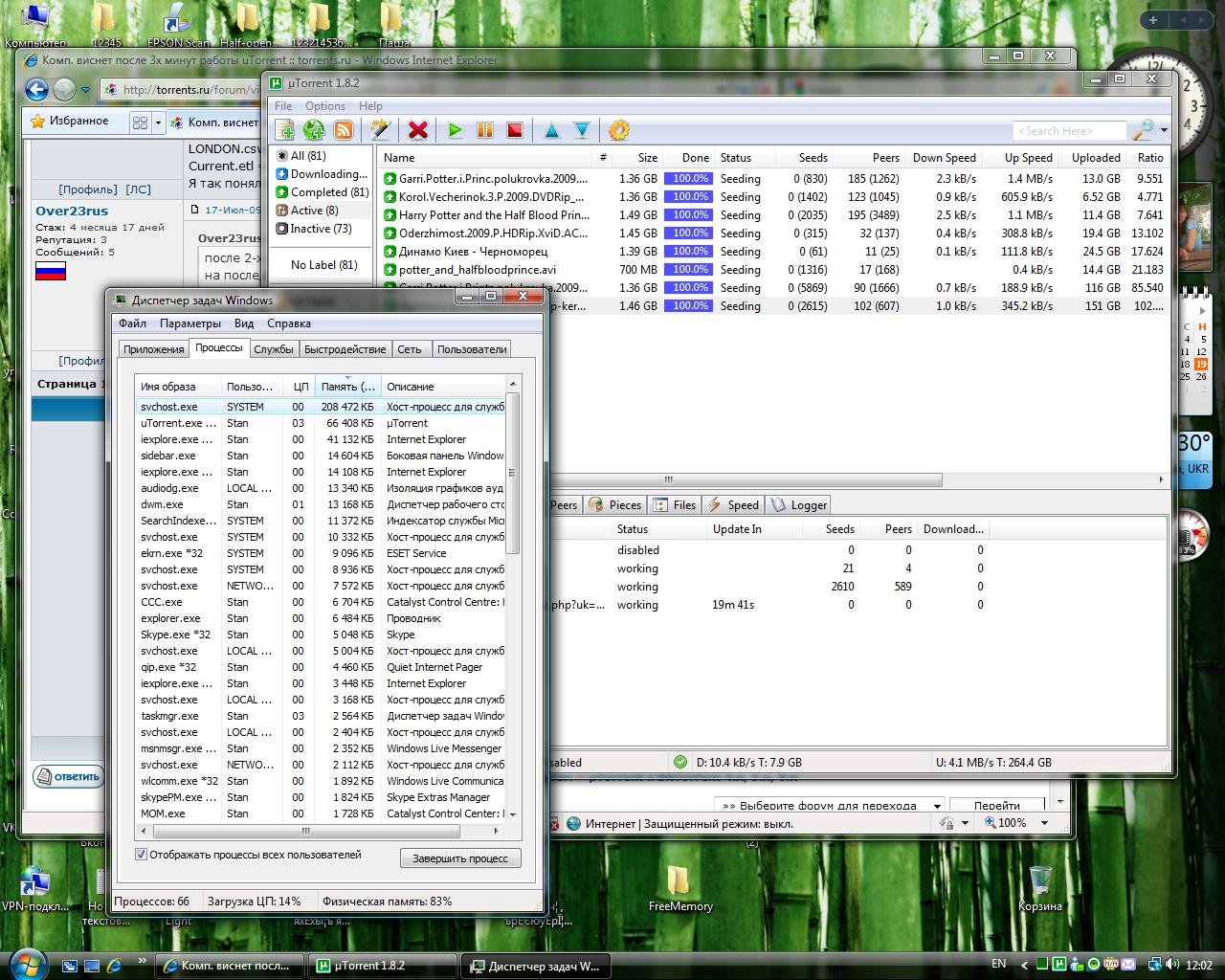Click the red Stop torrent icon

tap(515, 130)
